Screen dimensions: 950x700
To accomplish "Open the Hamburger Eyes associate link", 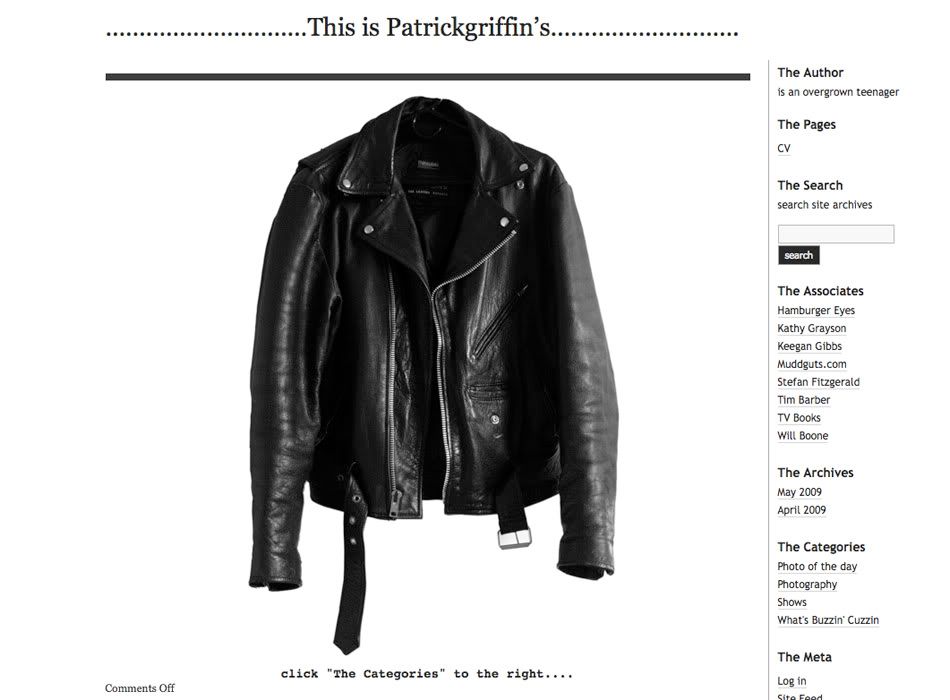I will point(815,310).
